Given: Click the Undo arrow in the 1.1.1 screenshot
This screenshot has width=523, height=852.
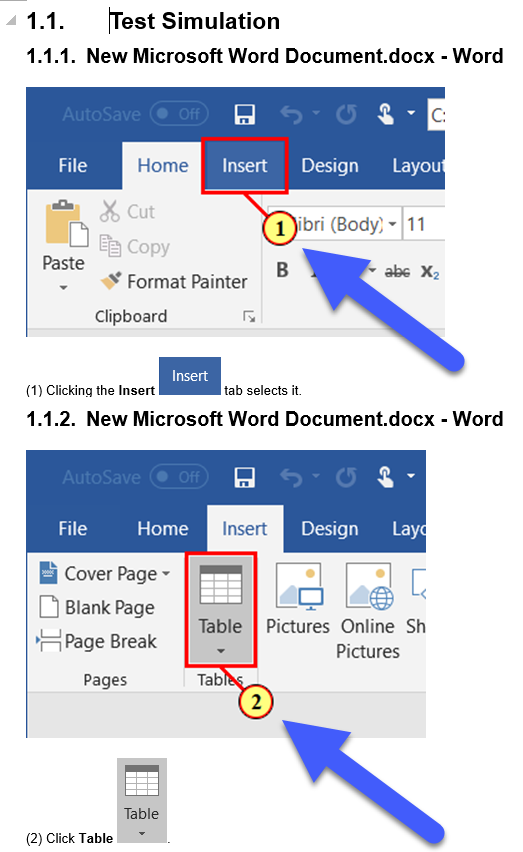Looking at the screenshot, I should 291,114.
